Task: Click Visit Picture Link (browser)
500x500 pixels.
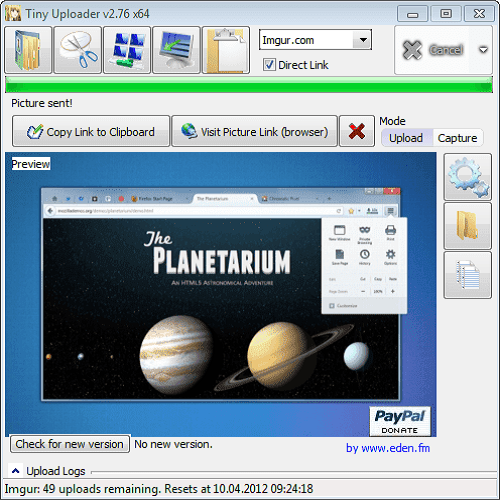Action: [254, 131]
